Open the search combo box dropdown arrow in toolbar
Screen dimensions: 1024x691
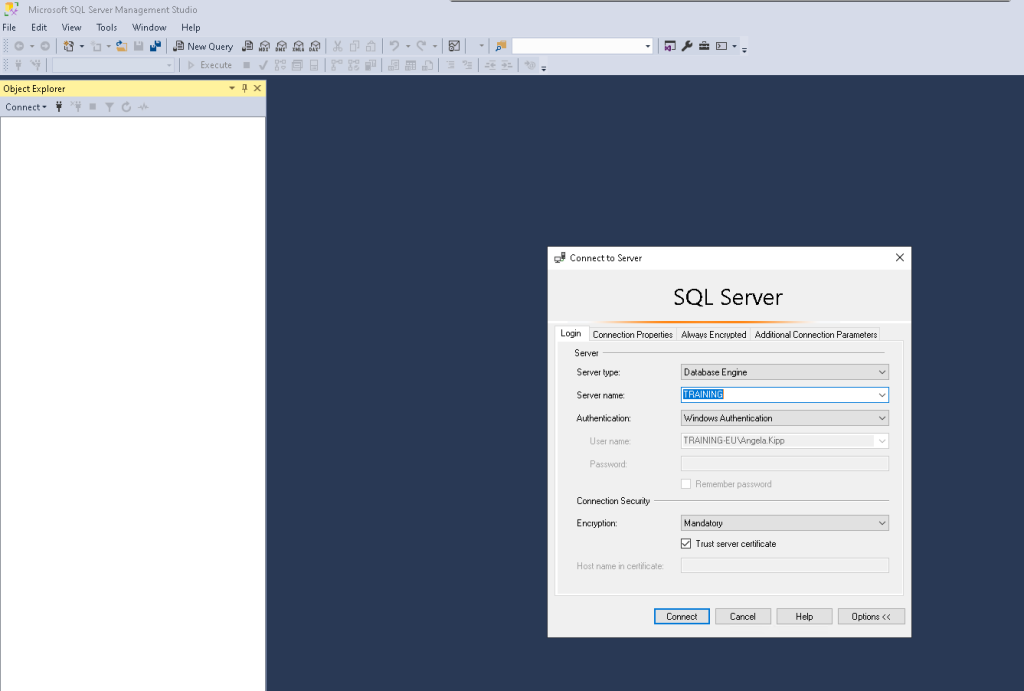click(648, 46)
